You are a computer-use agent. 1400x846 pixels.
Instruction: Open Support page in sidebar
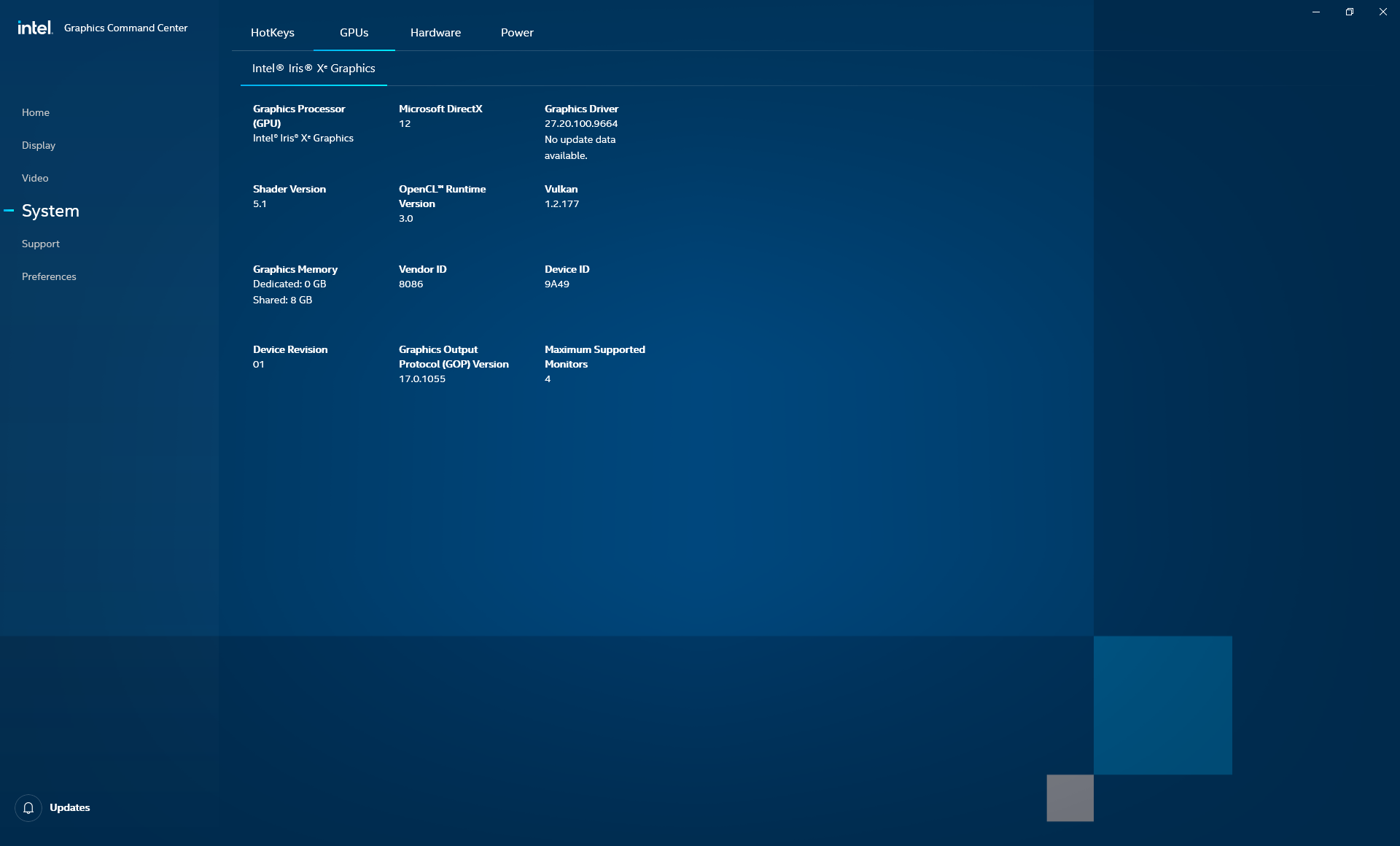[x=41, y=244]
